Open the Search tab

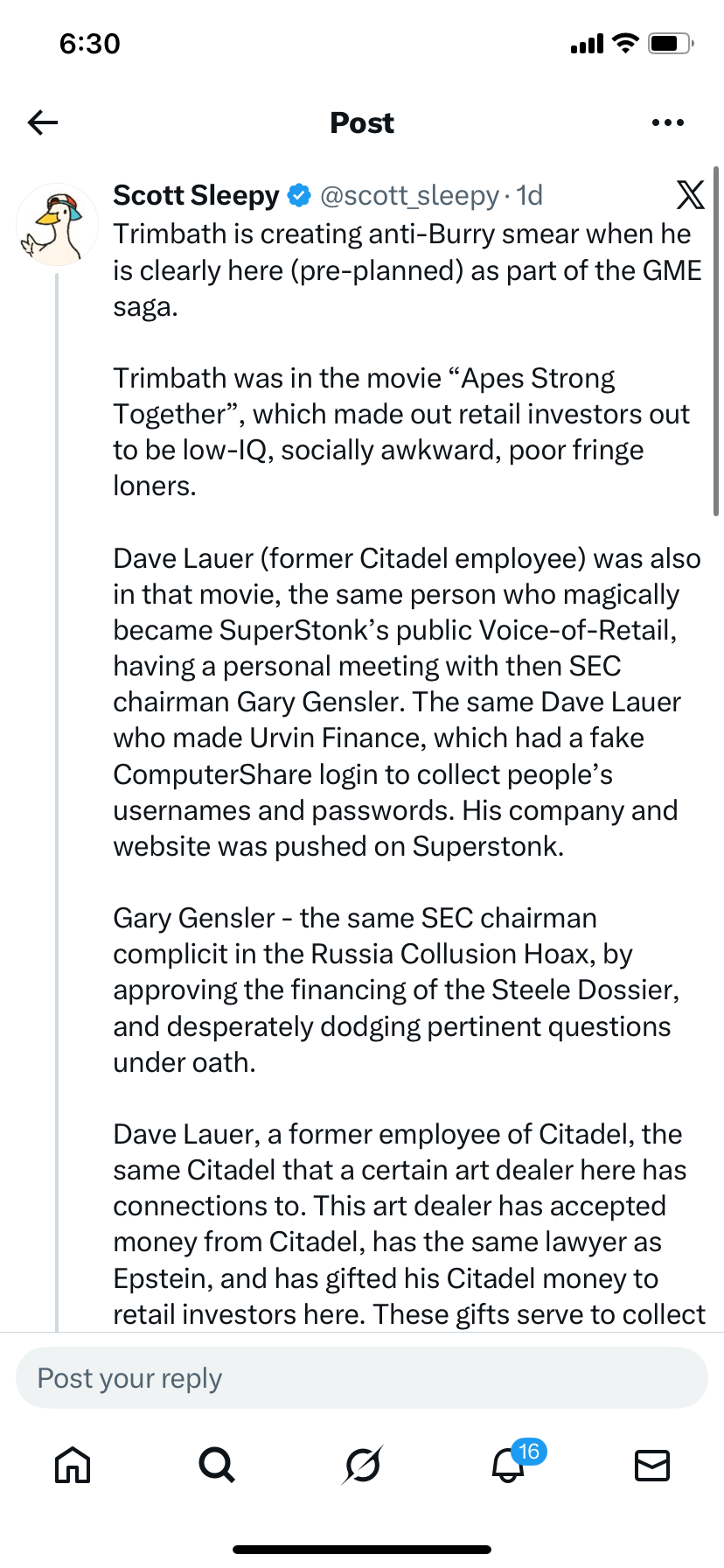coord(216,1464)
